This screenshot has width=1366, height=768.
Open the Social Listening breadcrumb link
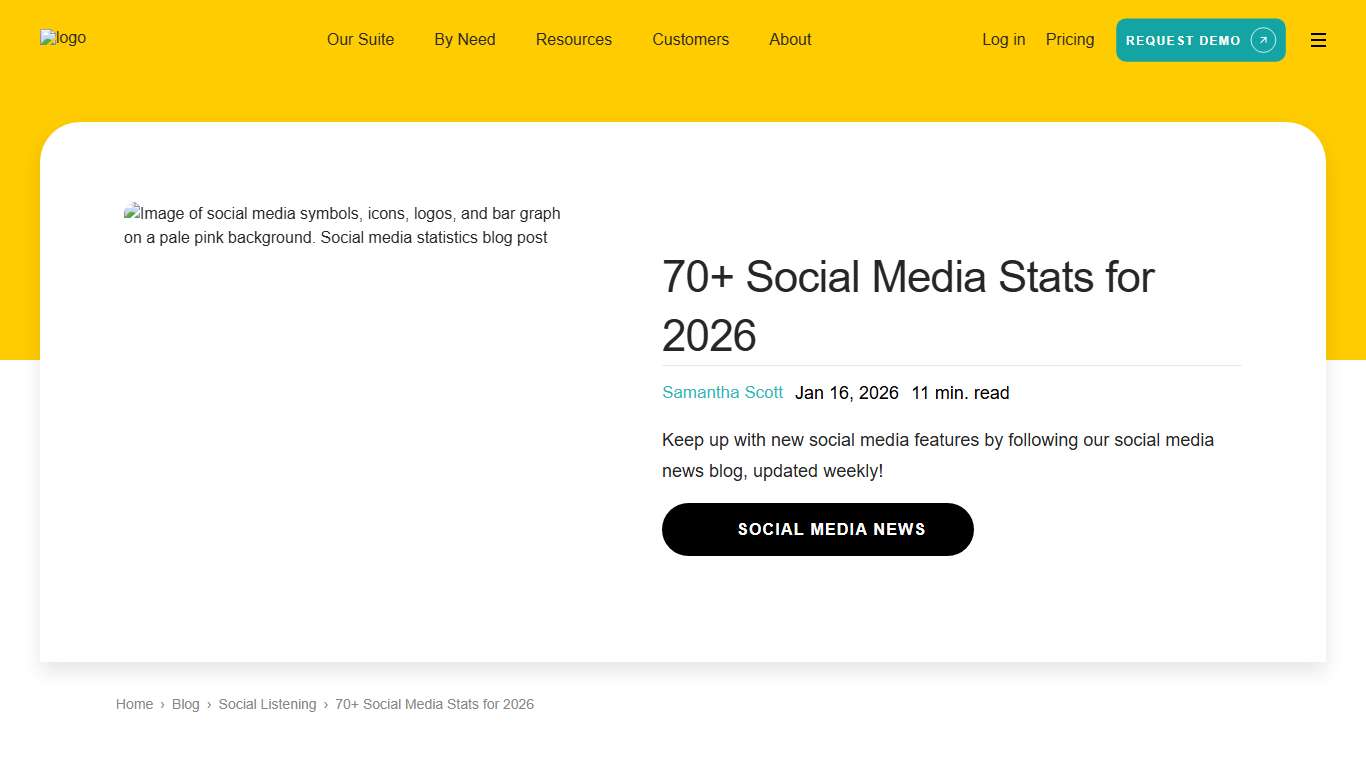pyautogui.click(x=267, y=704)
